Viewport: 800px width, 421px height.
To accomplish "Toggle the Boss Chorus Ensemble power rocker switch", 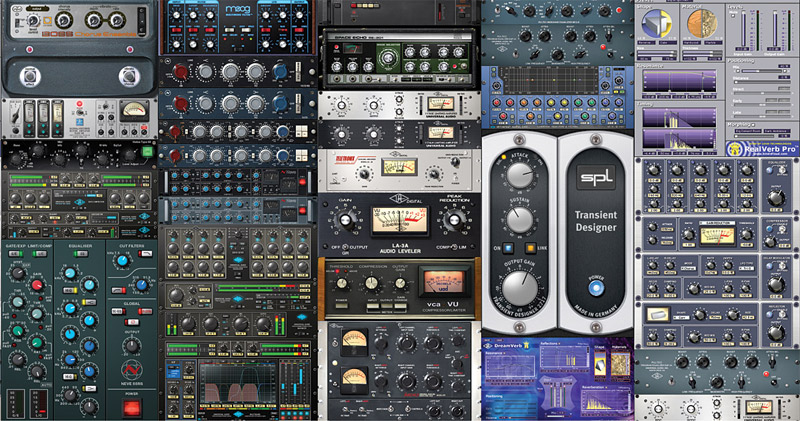I will [141, 21].
